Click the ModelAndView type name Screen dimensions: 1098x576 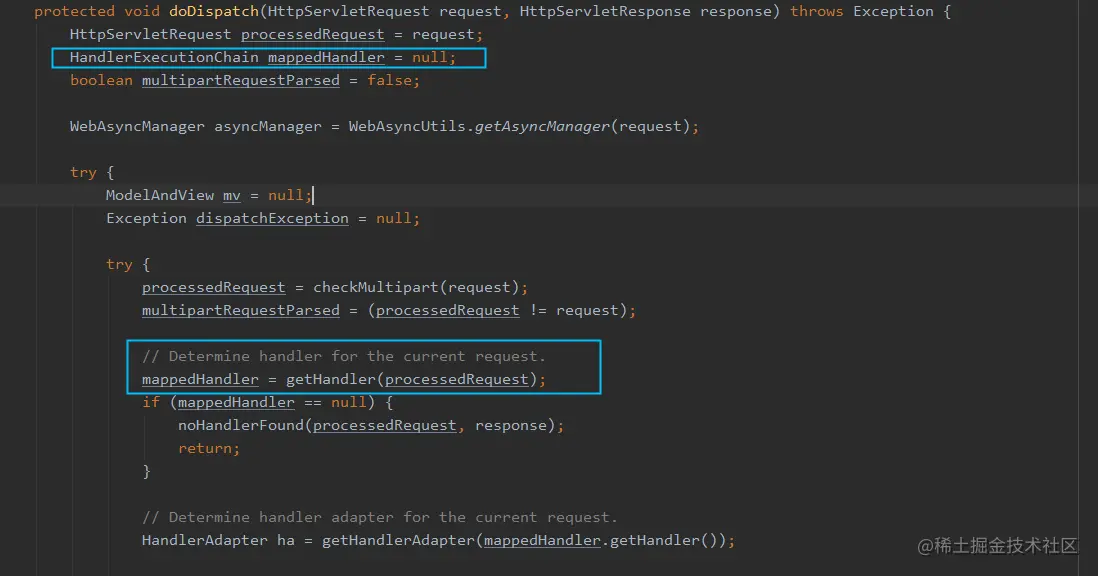coord(160,195)
